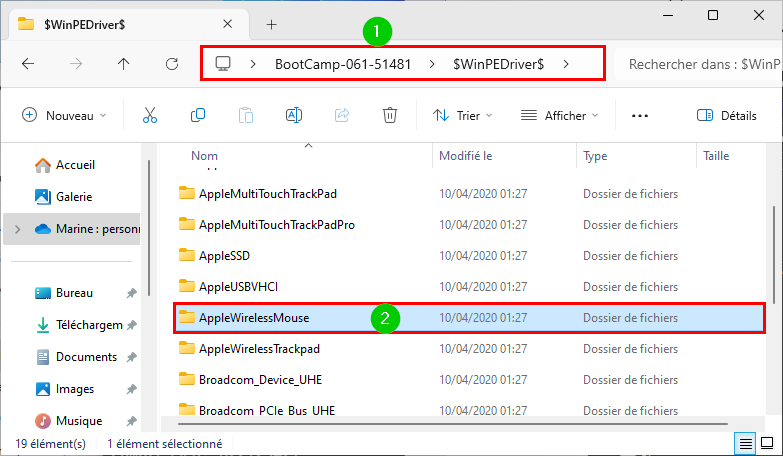The image size is (783, 456).
Task: Click the This PC monitor icon in address bar
Action: click(223, 64)
